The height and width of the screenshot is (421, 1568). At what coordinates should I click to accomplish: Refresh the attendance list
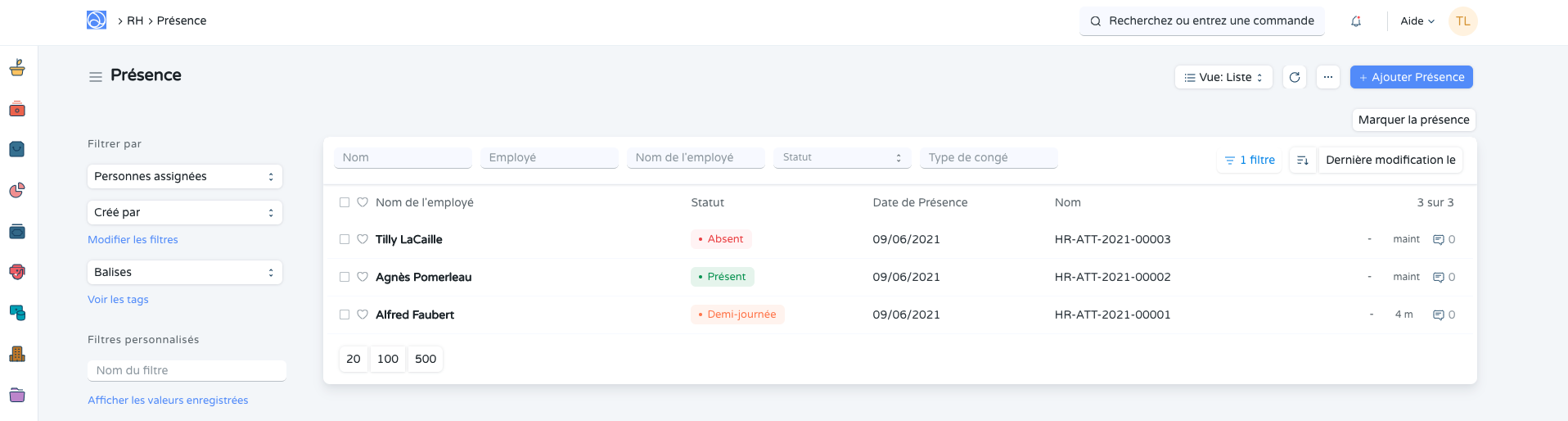(1295, 77)
